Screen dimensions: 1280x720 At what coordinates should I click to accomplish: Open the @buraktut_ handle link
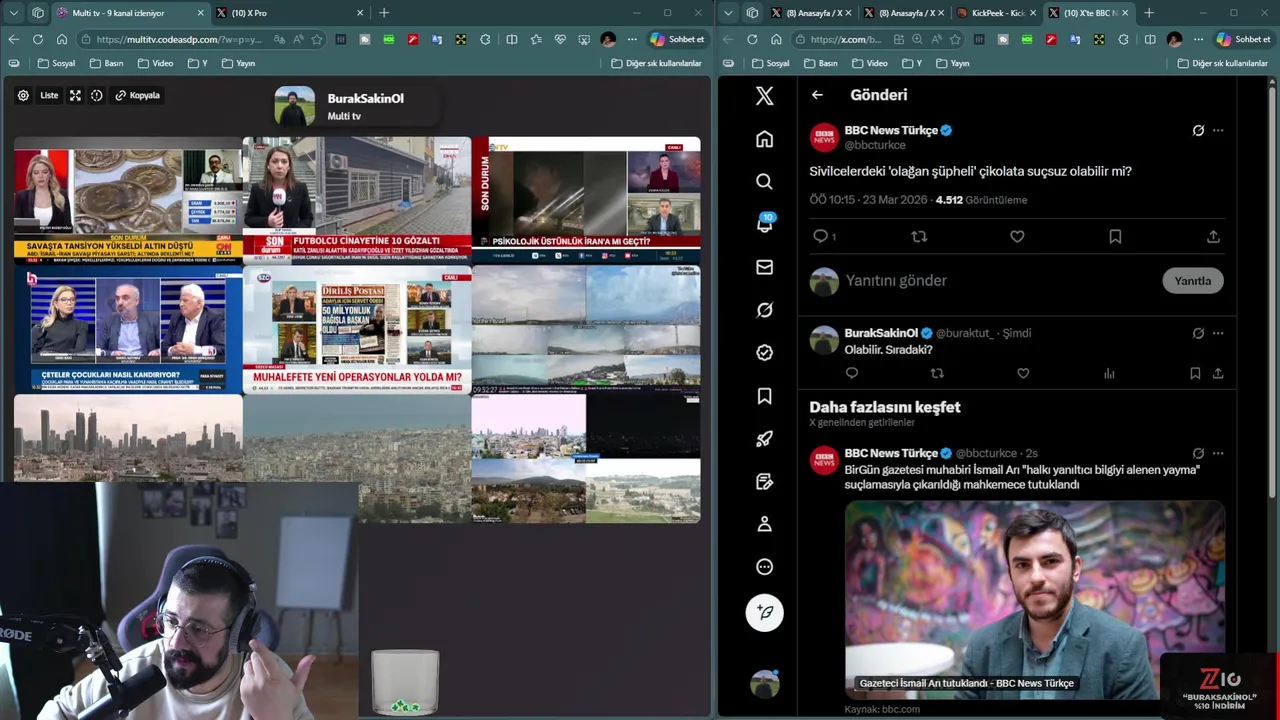tap(964, 333)
